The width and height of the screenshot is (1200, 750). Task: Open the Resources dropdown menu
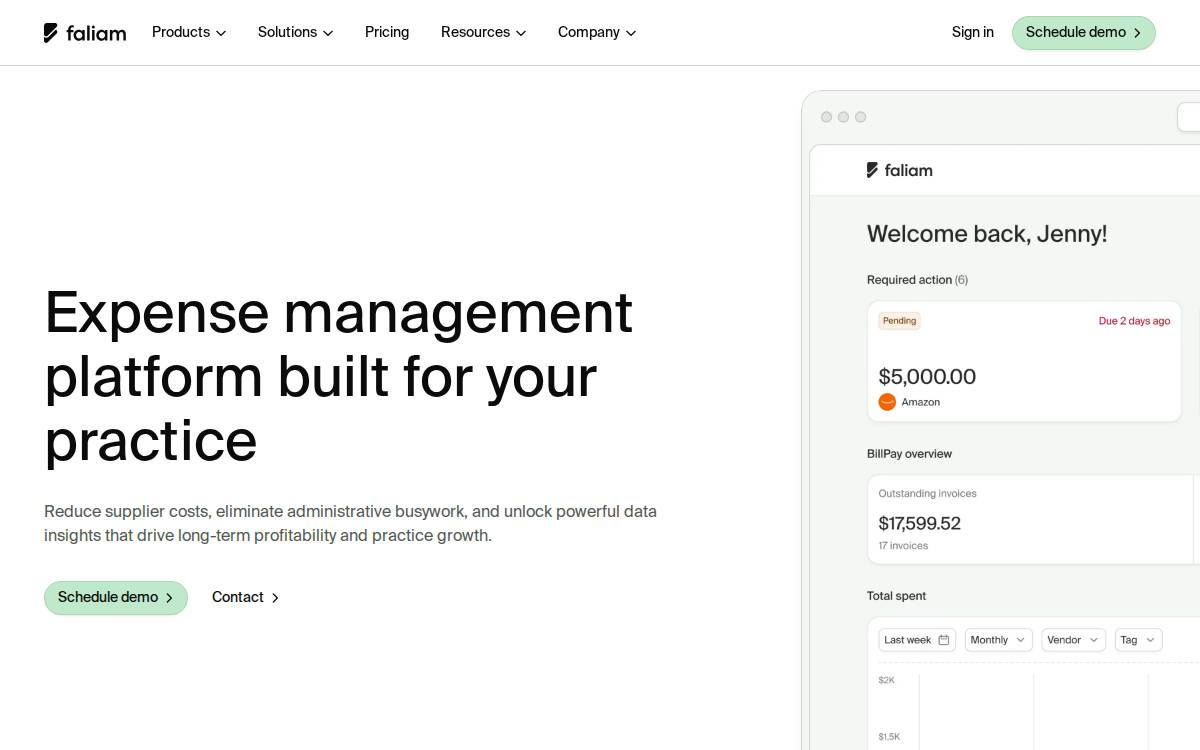coord(483,32)
